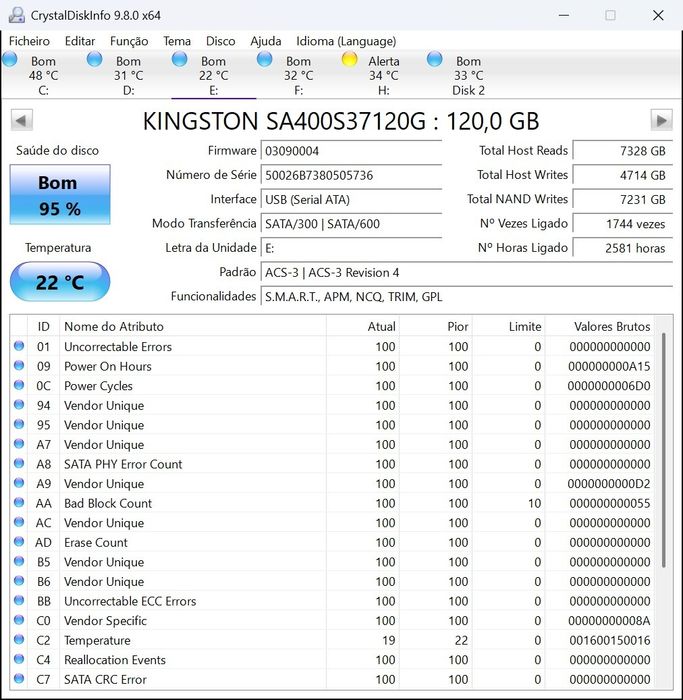Select the Bad Block Count row
This screenshot has width=683, height=700.
332,503
